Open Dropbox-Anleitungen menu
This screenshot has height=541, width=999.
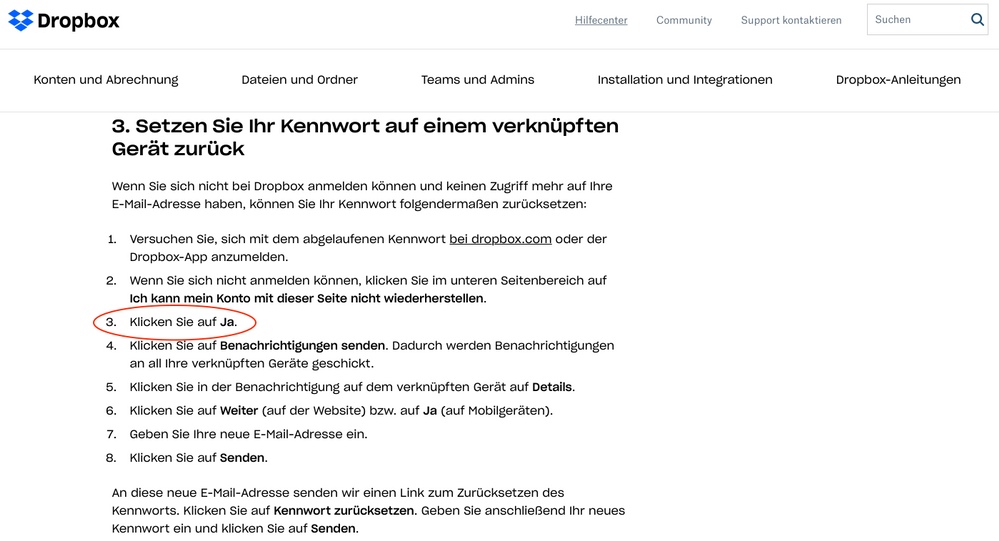pos(898,80)
